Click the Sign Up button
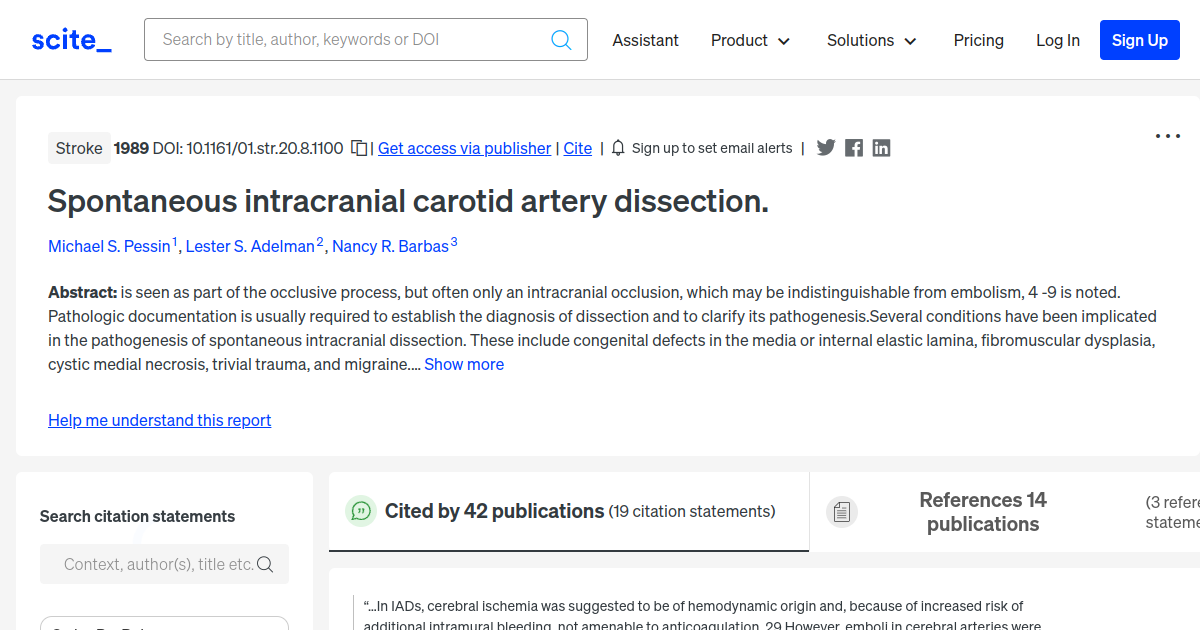This screenshot has height=630, width=1200. point(1140,40)
